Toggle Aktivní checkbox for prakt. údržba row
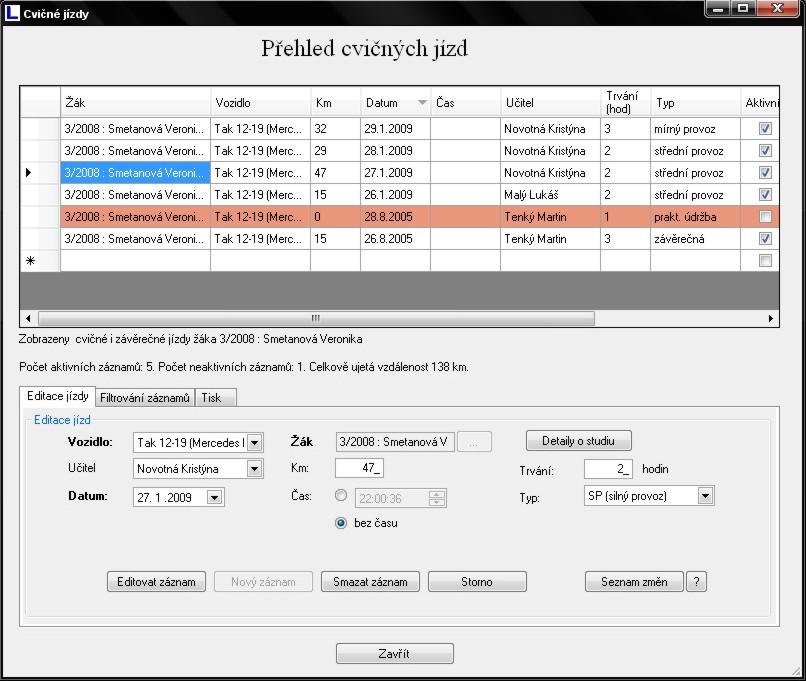This screenshot has width=806, height=681. click(765, 217)
